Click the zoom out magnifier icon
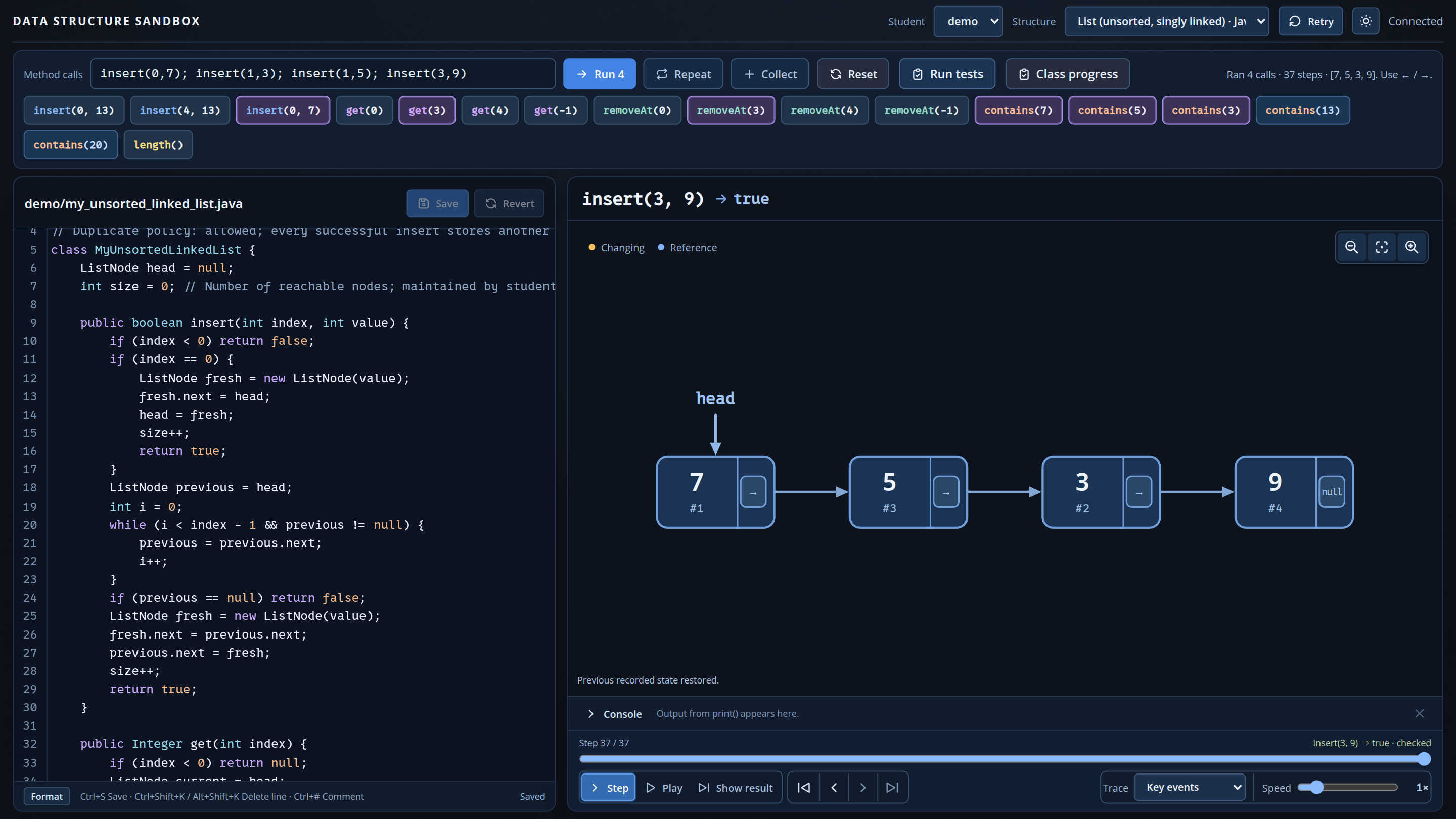This screenshot has width=1456, height=819. tap(1351, 247)
